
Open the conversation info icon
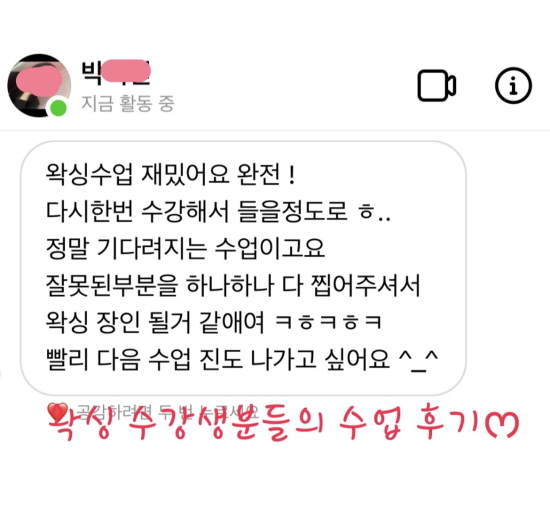tap(513, 86)
